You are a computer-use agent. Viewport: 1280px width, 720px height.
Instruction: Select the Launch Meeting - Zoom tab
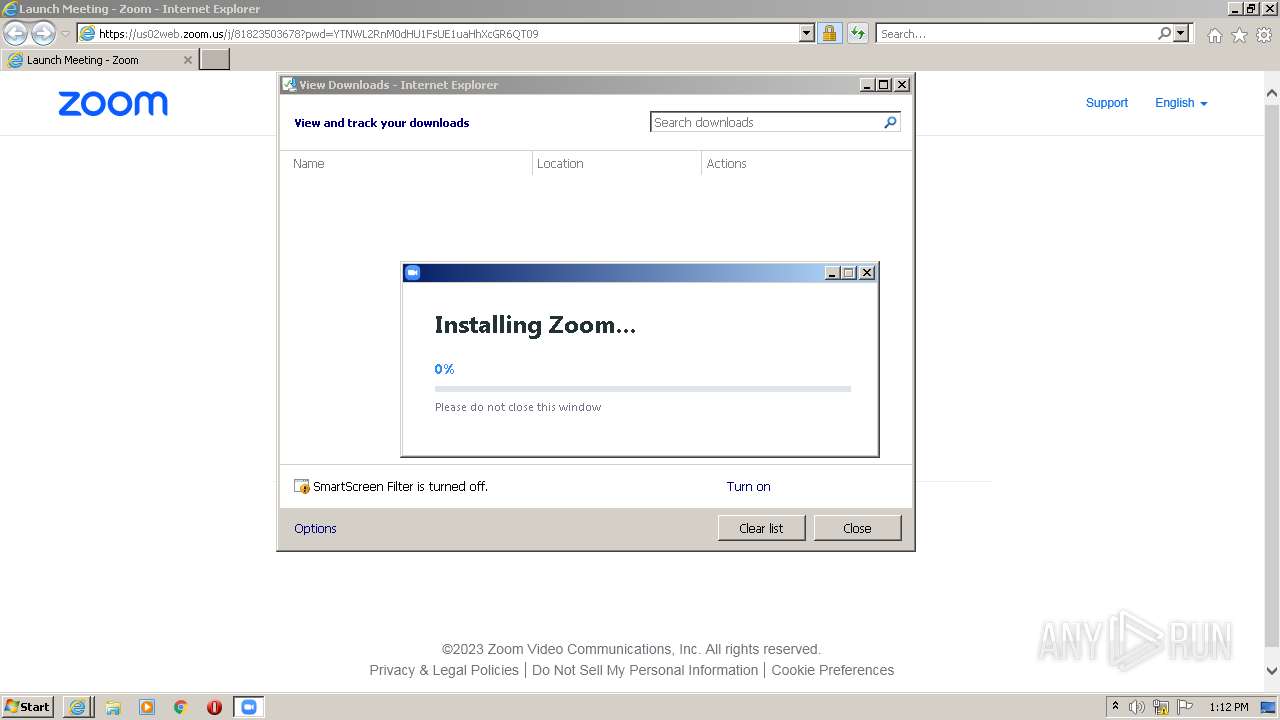[x=99, y=60]
